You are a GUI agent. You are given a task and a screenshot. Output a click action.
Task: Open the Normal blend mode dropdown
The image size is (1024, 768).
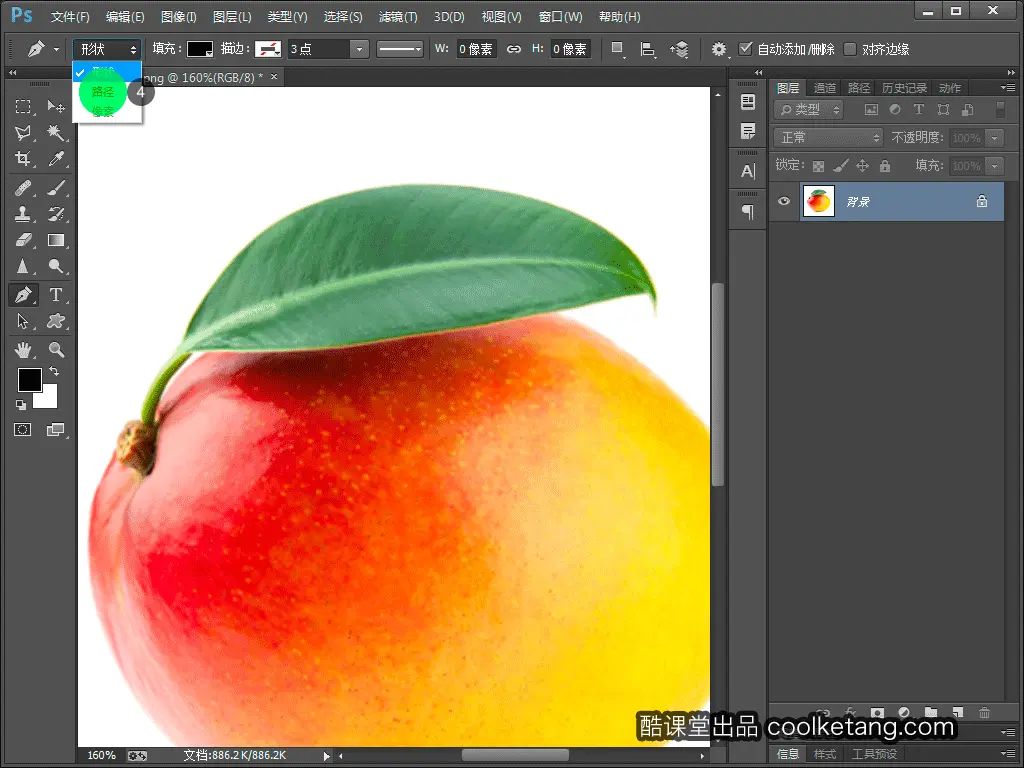coord(828,138)
